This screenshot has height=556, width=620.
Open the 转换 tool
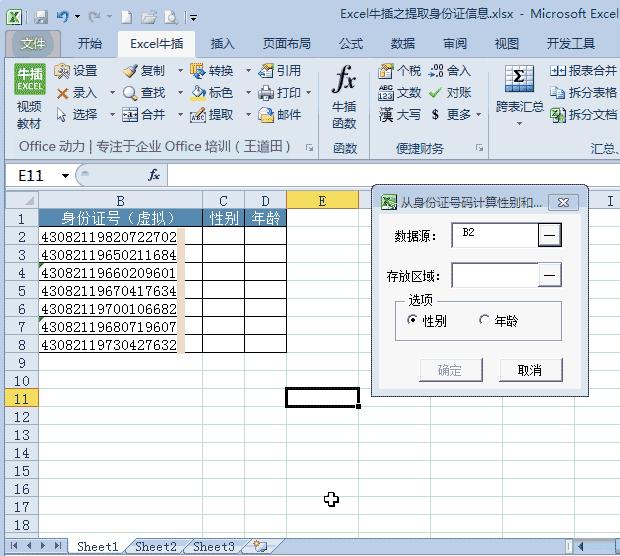point(212,71)
